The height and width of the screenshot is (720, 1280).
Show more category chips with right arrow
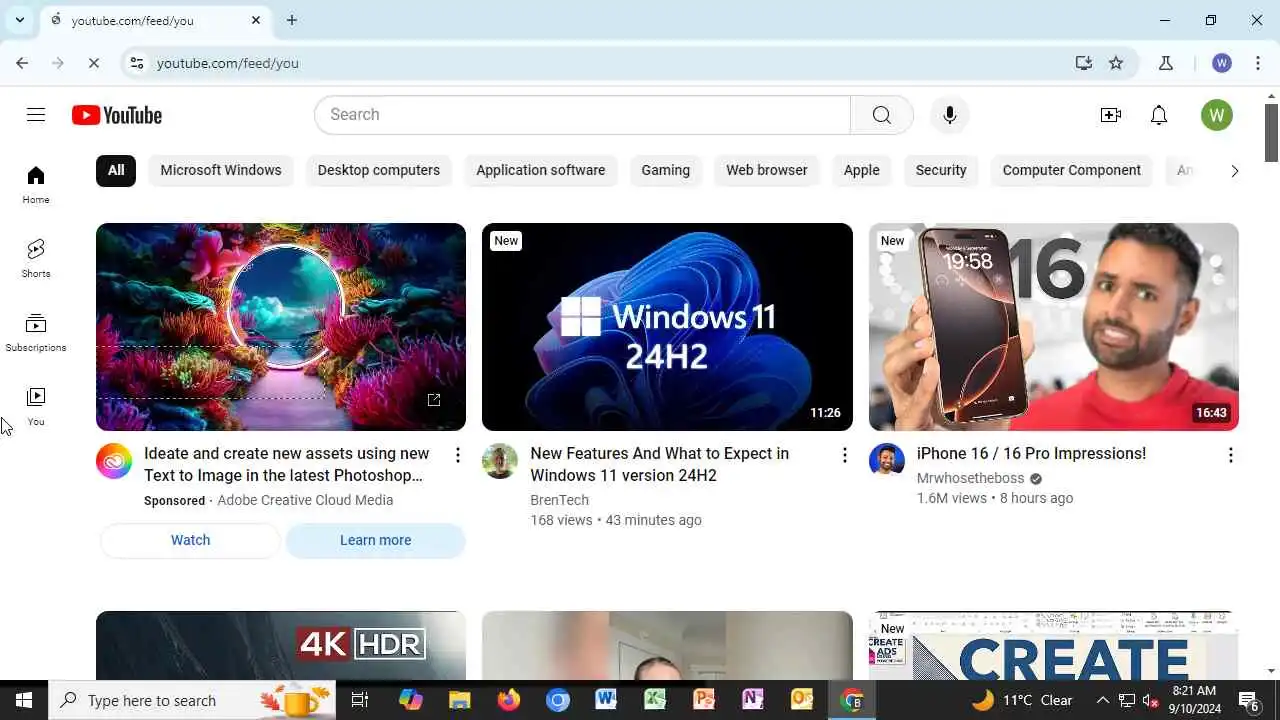(1234, 171)
